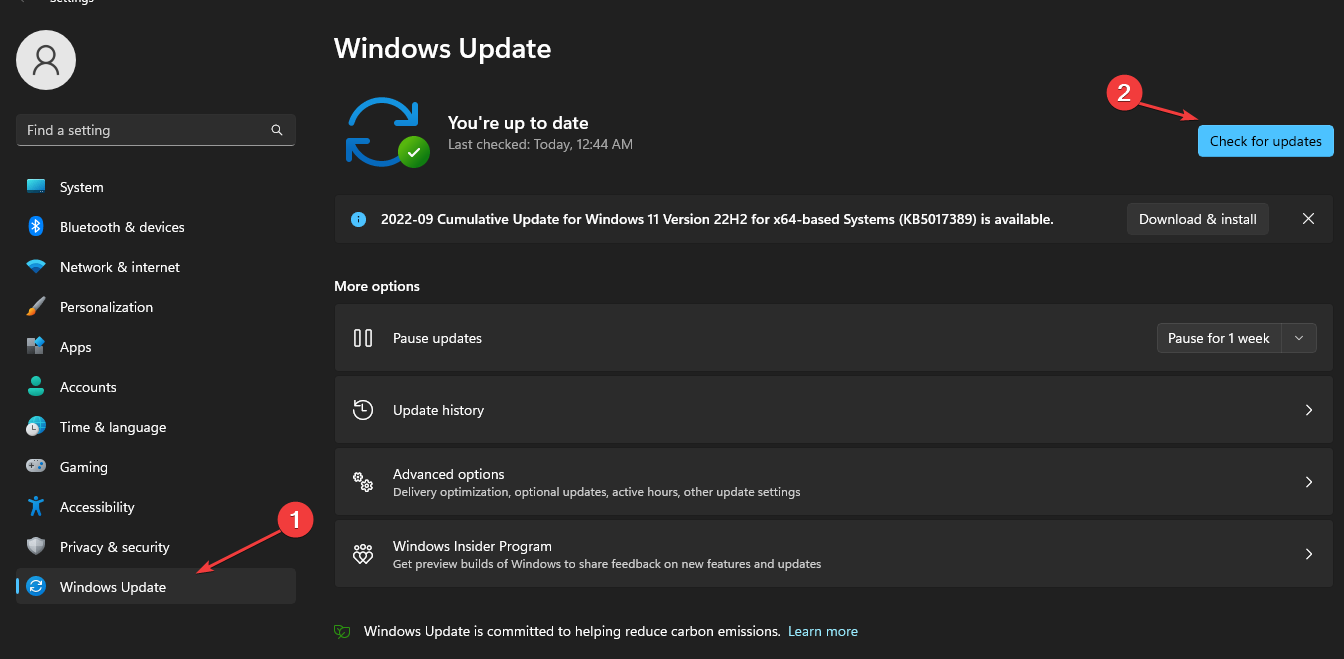Open Time & language label
Viewport: 1344px width, 659px height.
(x=113, y=427)
